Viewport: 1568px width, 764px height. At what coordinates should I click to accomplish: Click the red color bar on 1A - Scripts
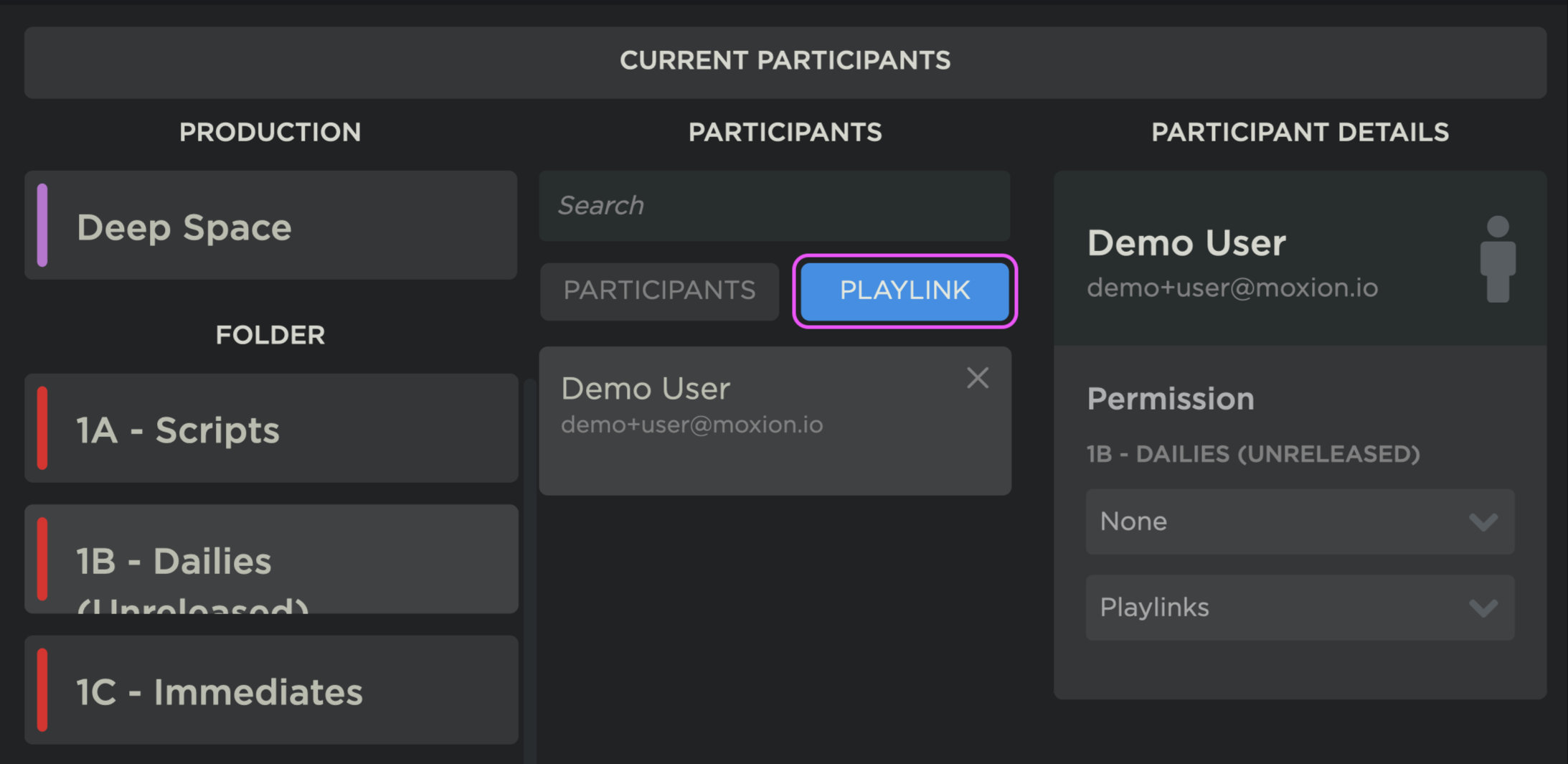coord(42,428)
